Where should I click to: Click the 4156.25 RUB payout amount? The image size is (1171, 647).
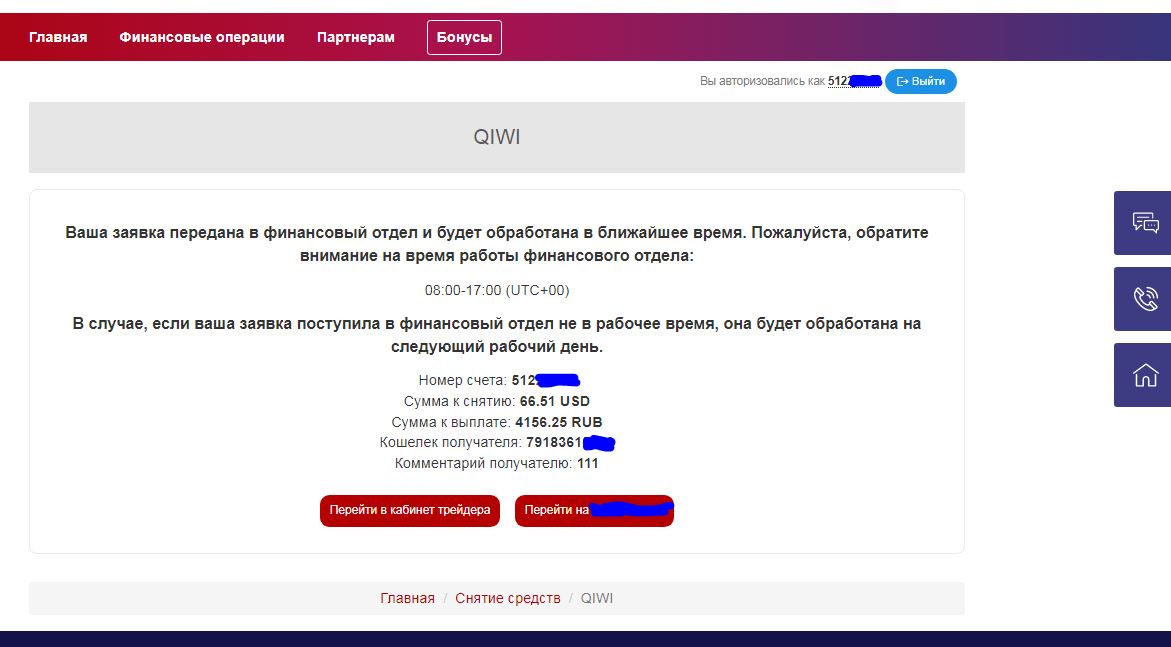pos(559,422)
